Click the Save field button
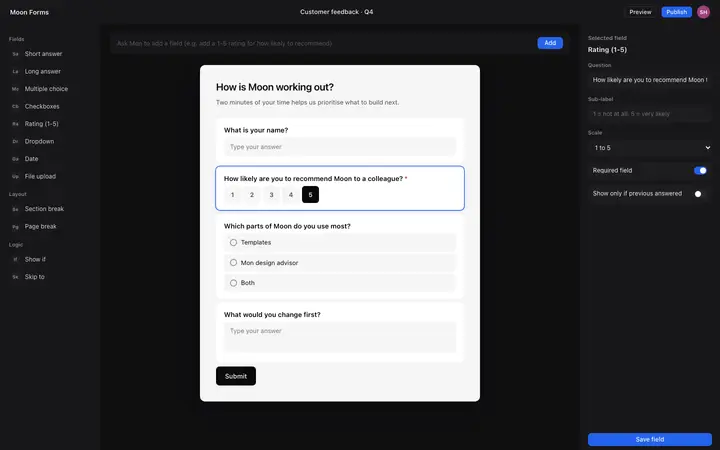Screen dimensions: 720x450 click(x=650, y=439)
